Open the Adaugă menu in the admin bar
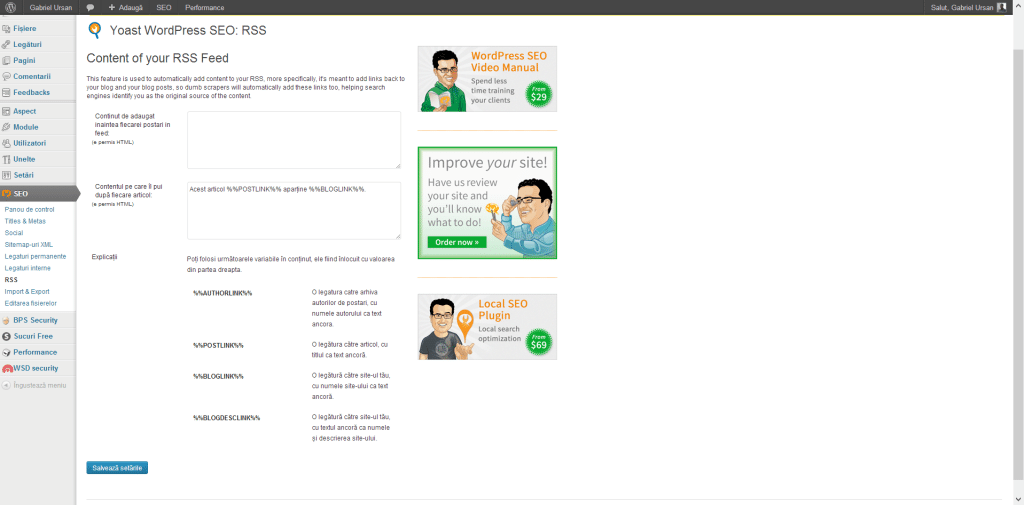 pyautogui.click(x=126, y=8)
